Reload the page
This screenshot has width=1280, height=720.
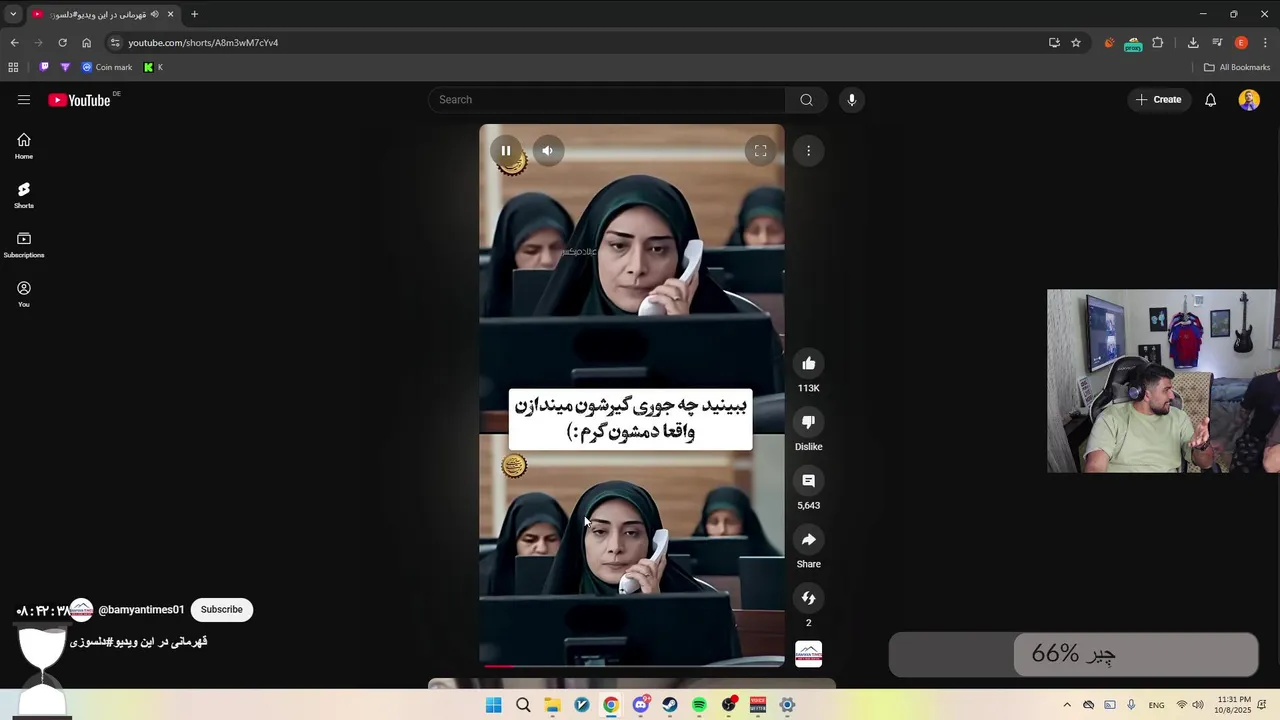click(x=62, y=43)
